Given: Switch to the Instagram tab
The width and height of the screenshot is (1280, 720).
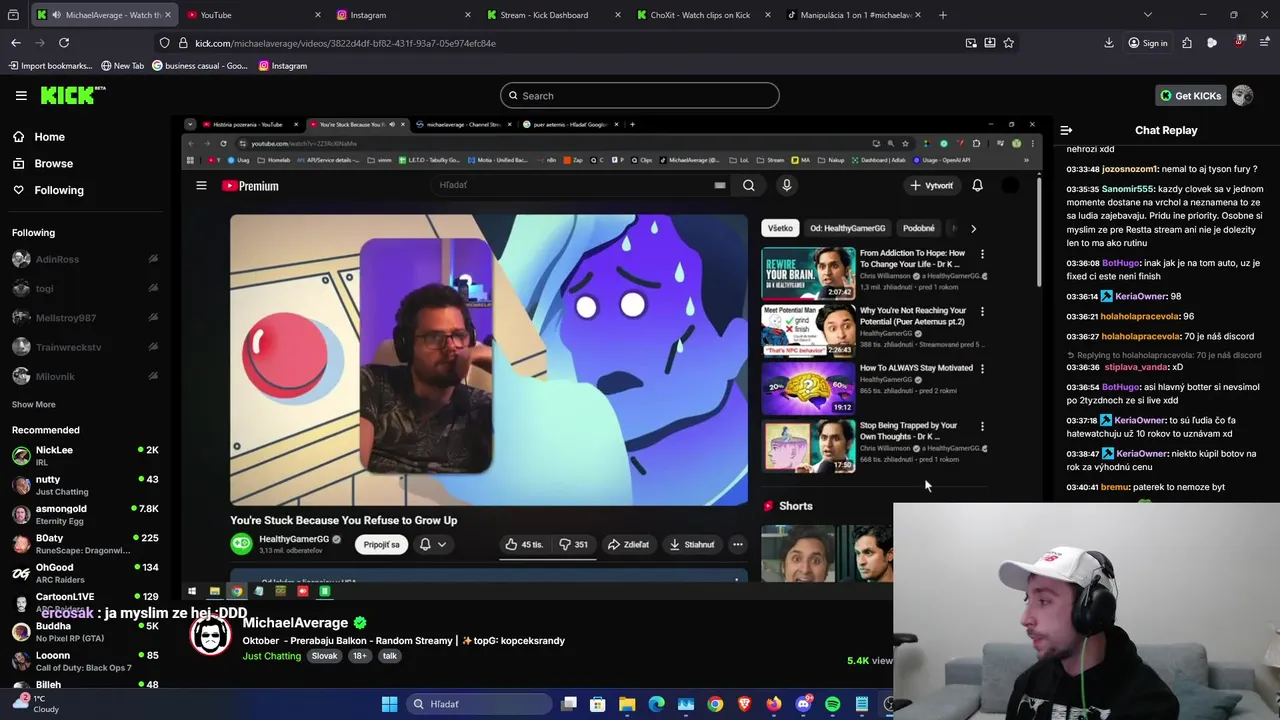Looking at the screenshot, I should click(x=403, y=15).
